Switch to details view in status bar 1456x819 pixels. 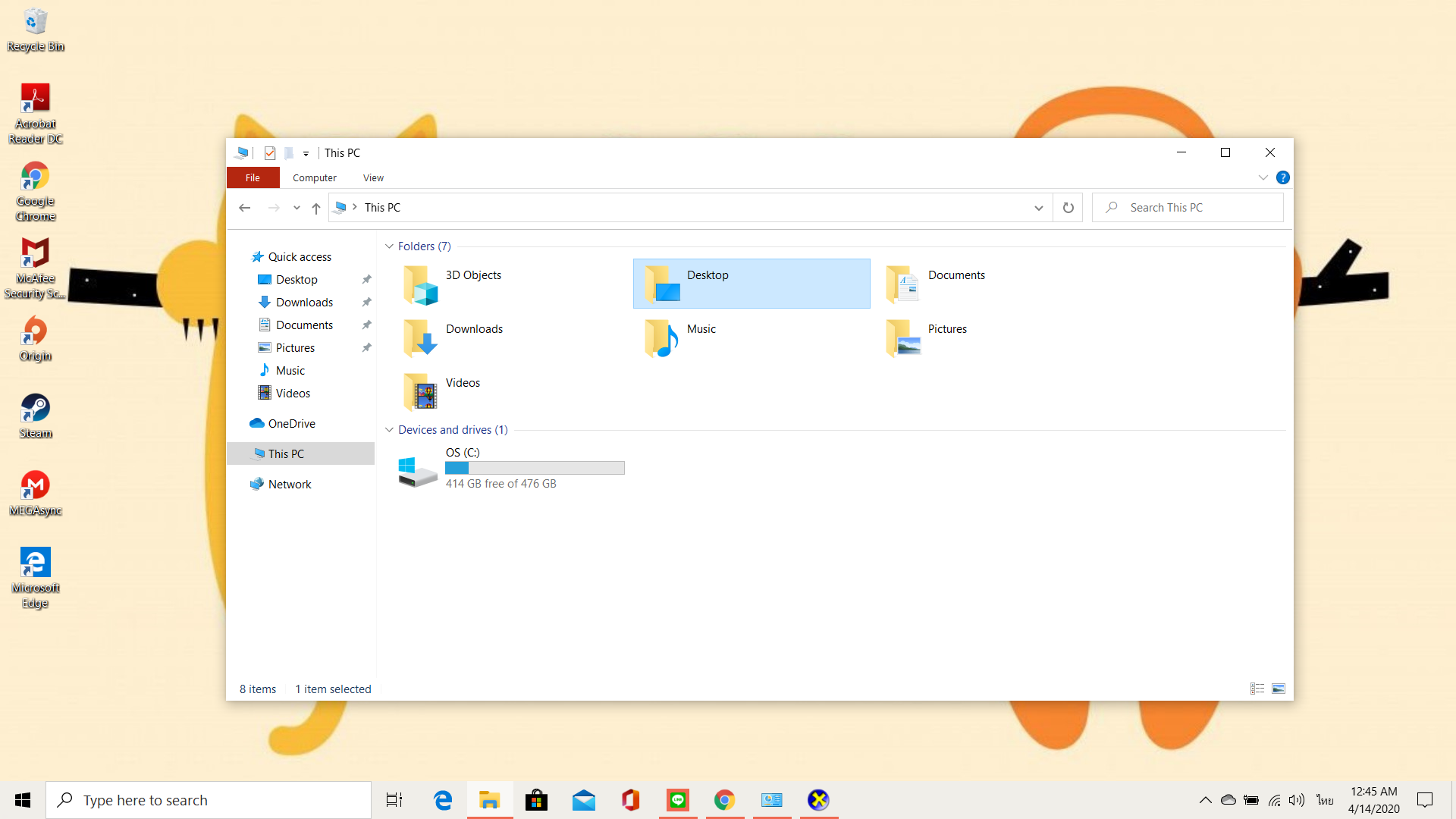(x=1257, y=689)
